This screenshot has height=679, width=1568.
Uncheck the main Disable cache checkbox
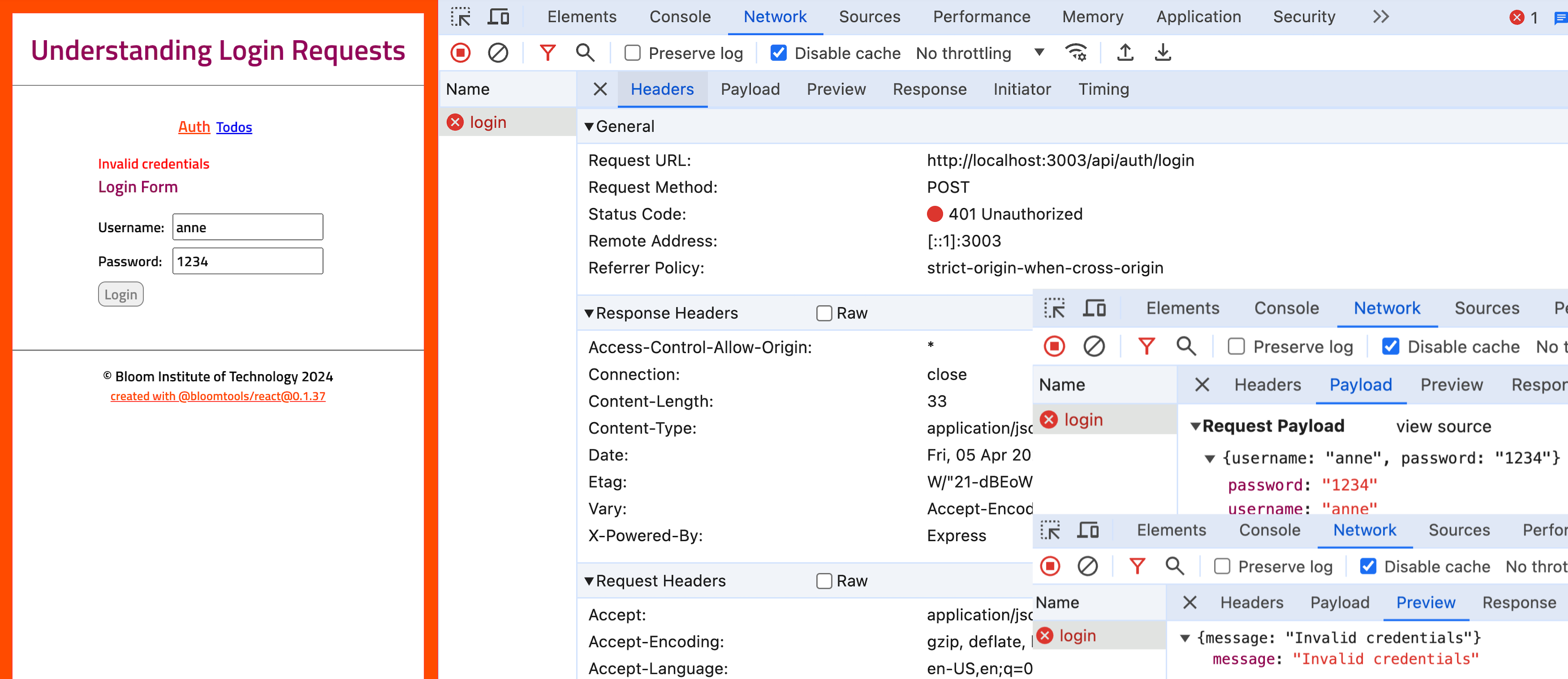pos(778,53)
